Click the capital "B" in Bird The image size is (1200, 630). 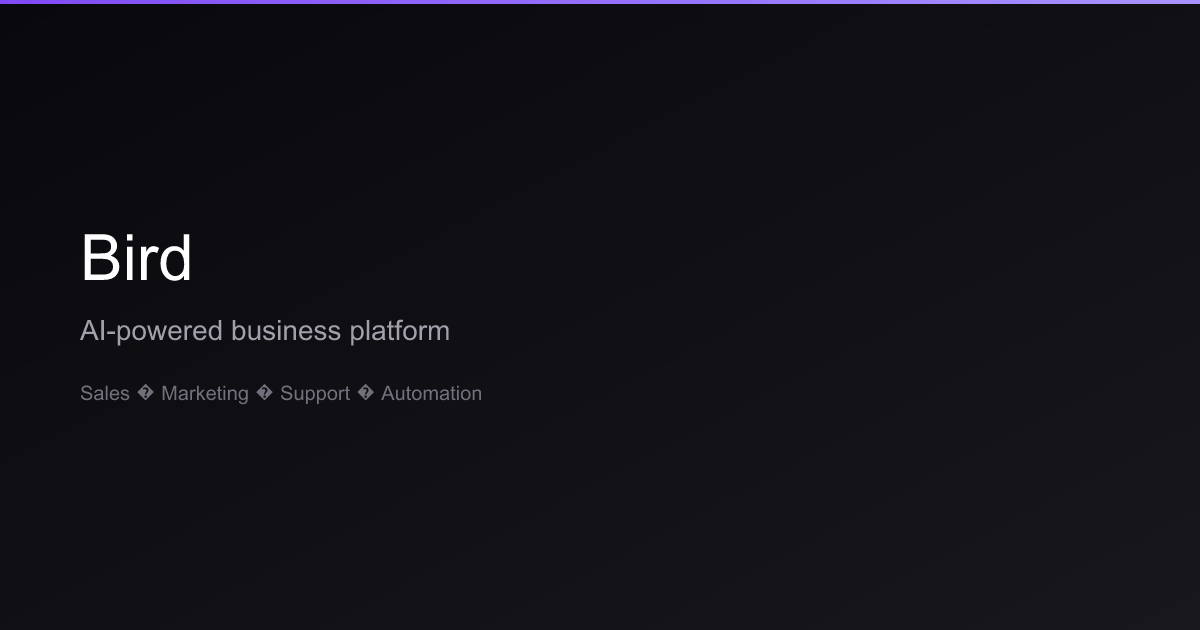[x=100, y=258]
